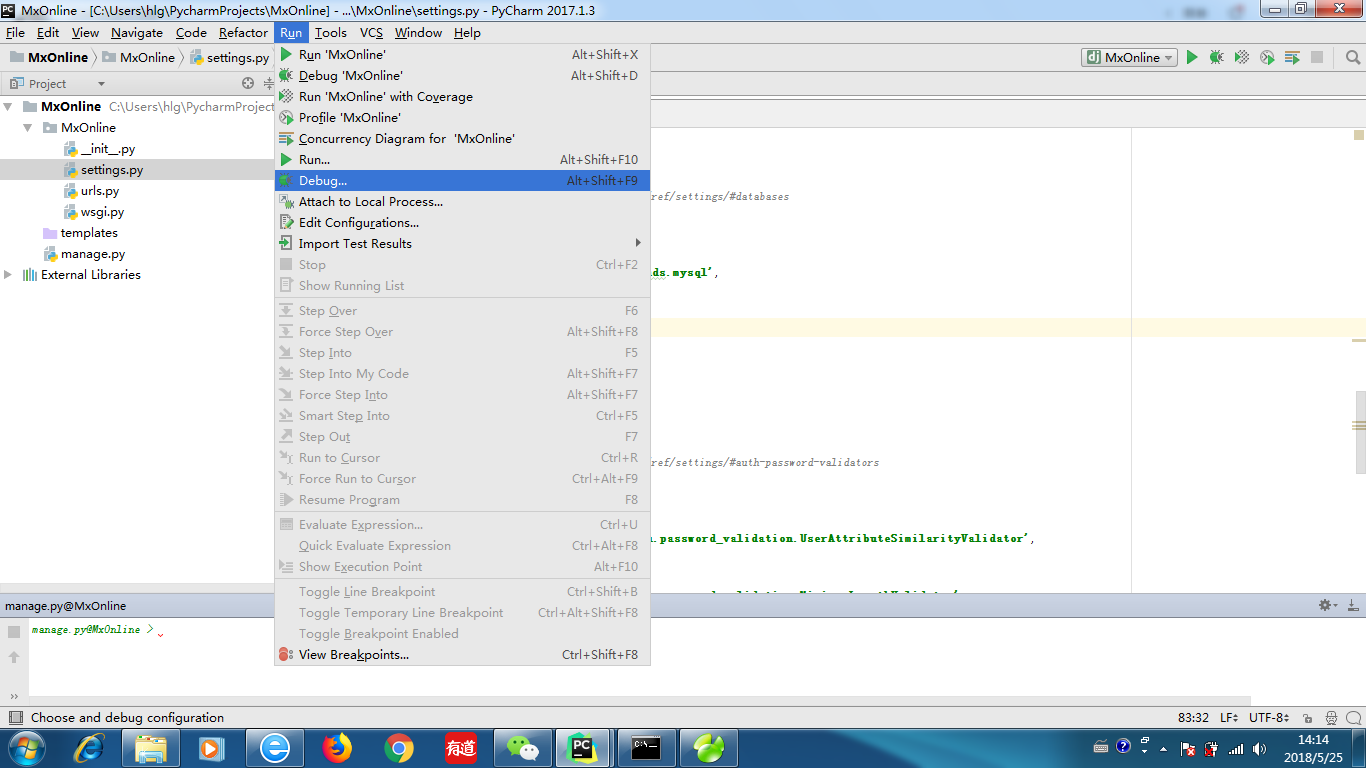
Task: Click the collapse-all icon in Project panel header
Action: [268, 84]
